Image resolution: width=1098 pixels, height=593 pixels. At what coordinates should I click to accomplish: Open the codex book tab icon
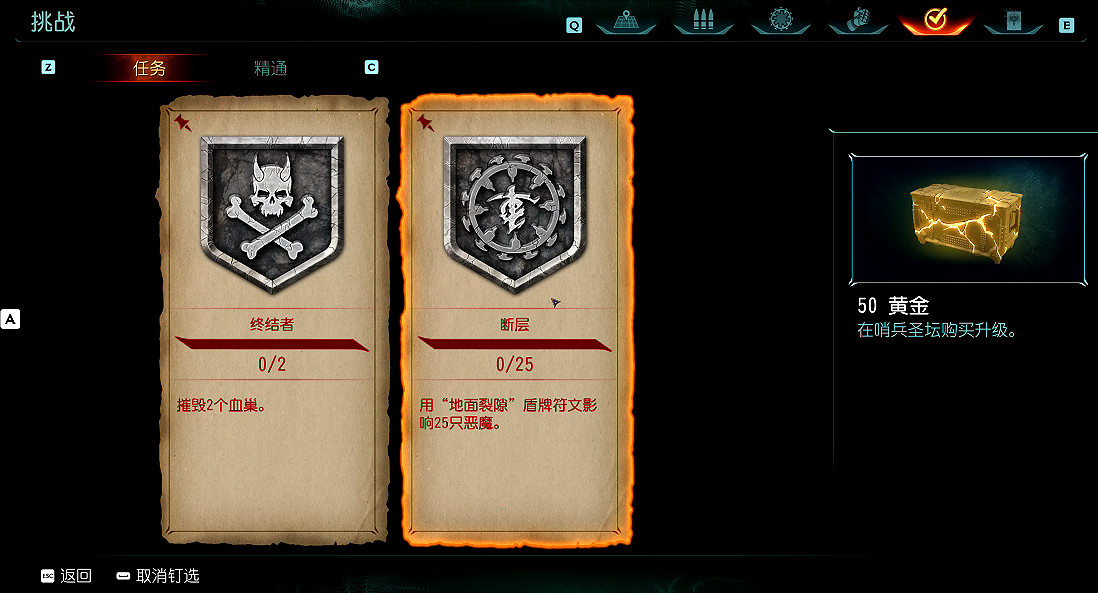pos(1013,20)
